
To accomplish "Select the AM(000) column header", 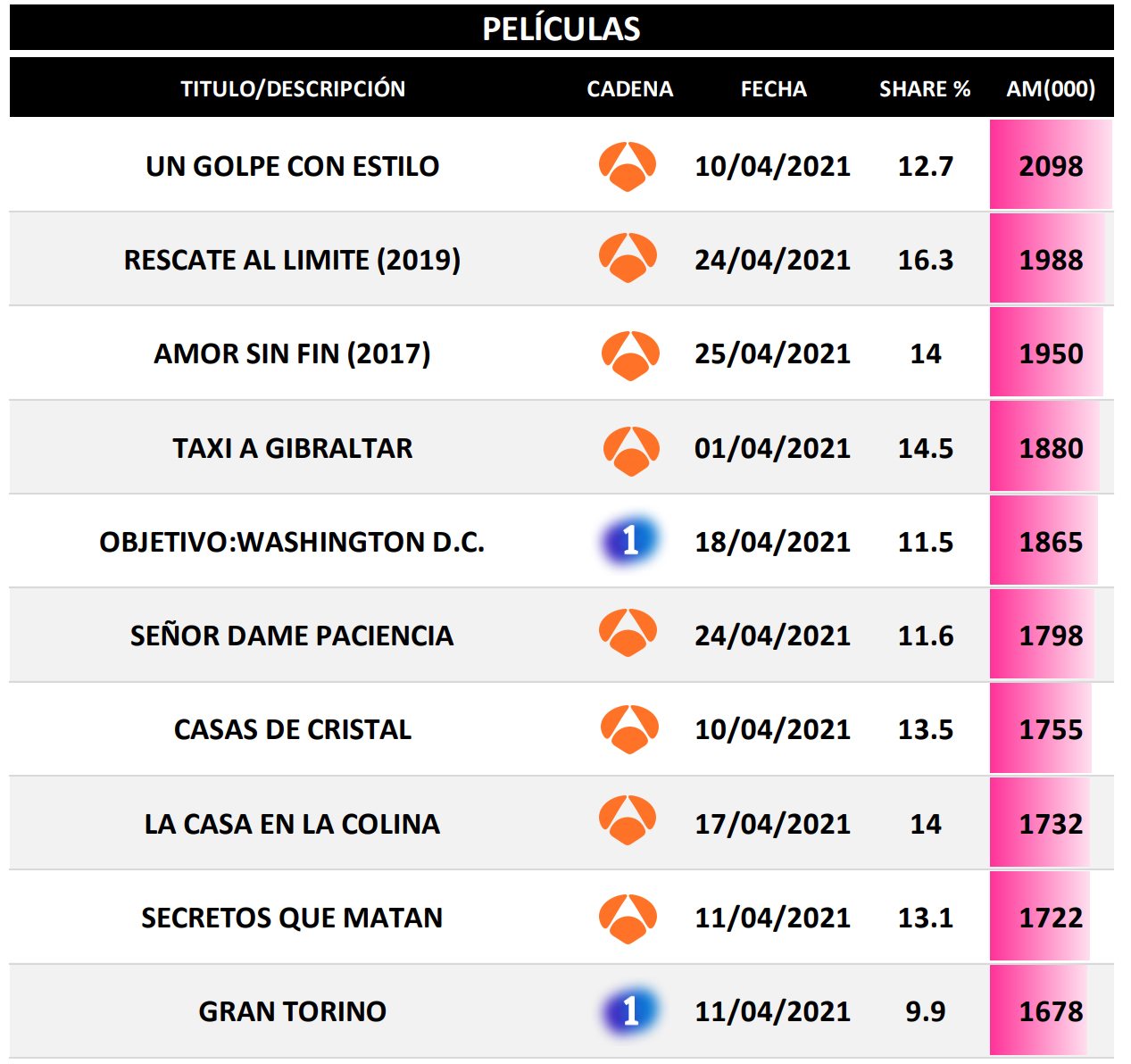I will click(x=1051, y=89).
